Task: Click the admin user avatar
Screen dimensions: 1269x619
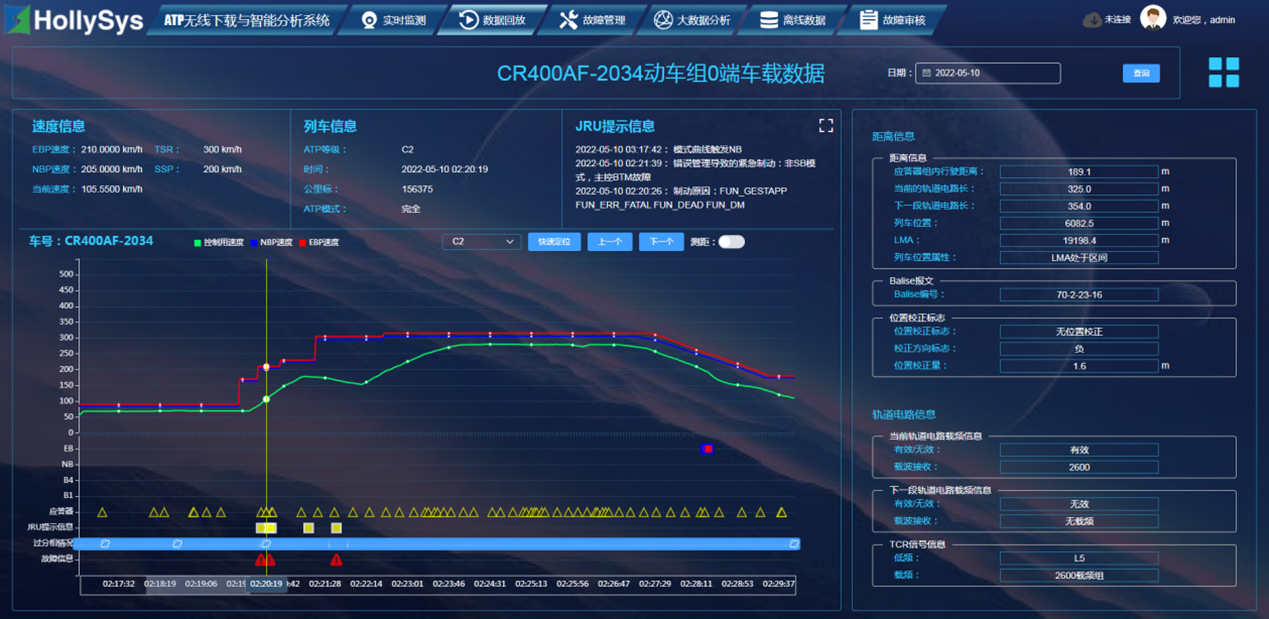Action: click(1153, 18)
